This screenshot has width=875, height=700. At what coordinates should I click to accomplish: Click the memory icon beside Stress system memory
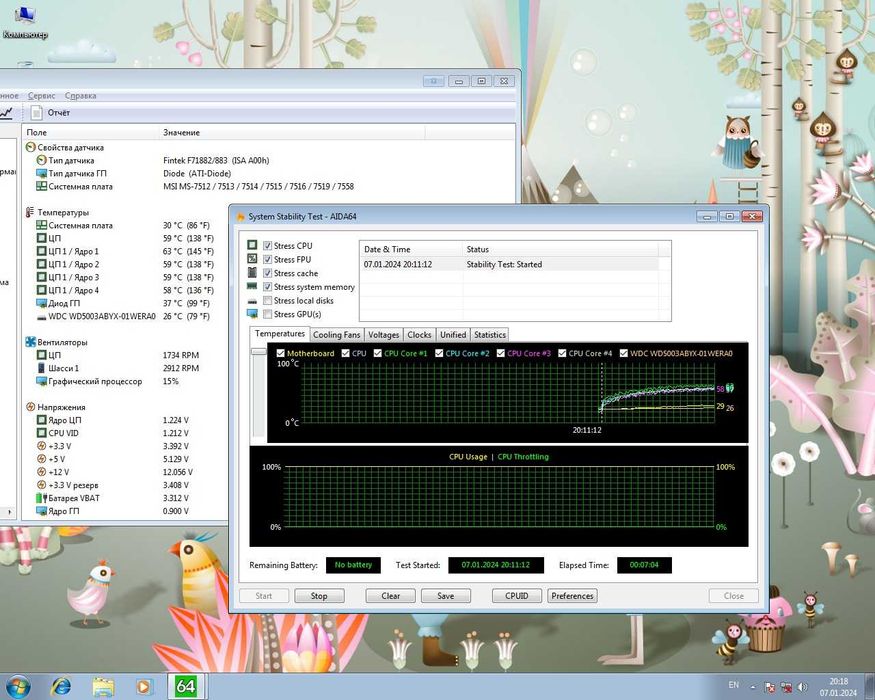coord(252,286)
